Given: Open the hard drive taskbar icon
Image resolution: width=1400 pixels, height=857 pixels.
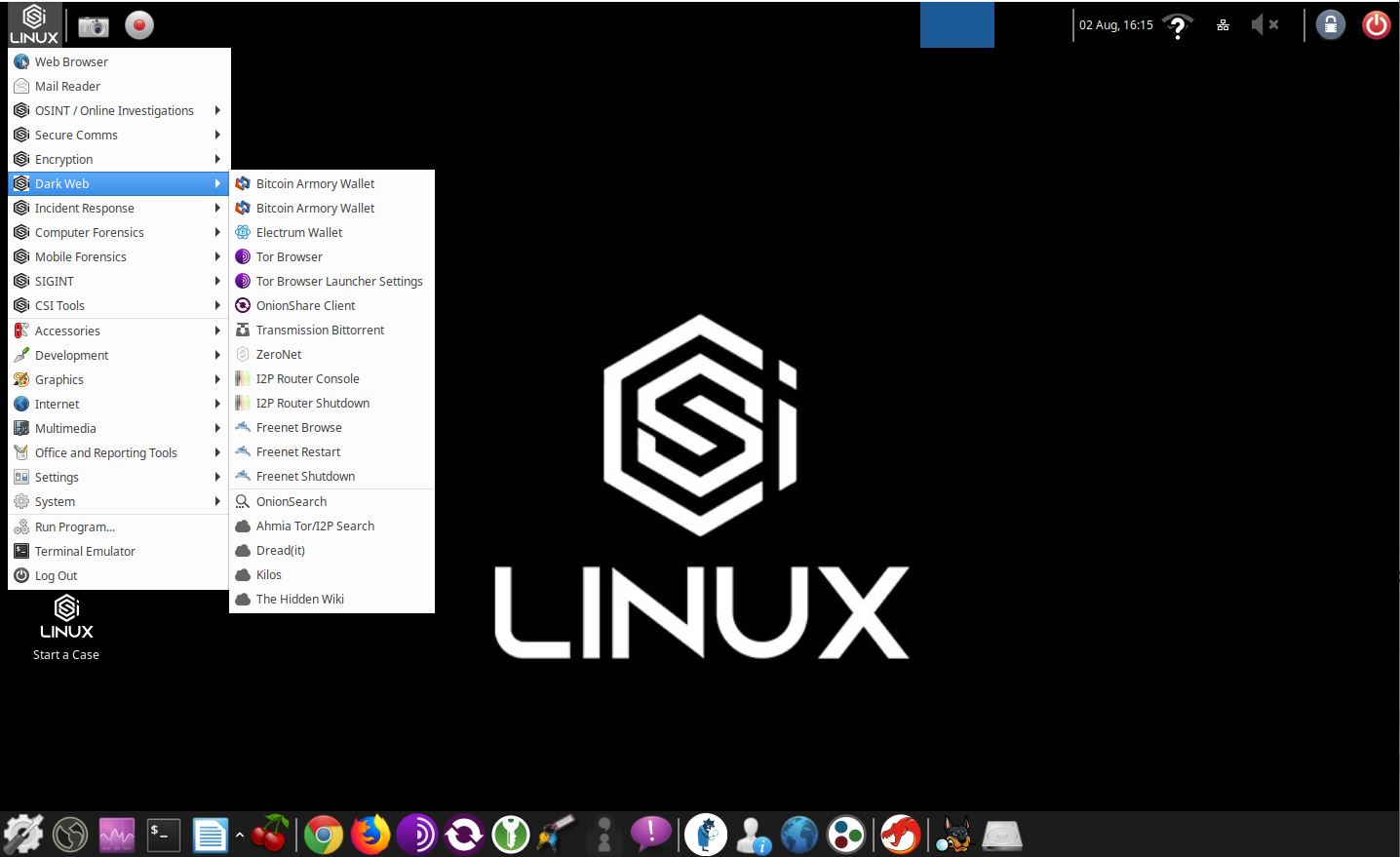Looking at the screenshot, I should coord(1002,835).
